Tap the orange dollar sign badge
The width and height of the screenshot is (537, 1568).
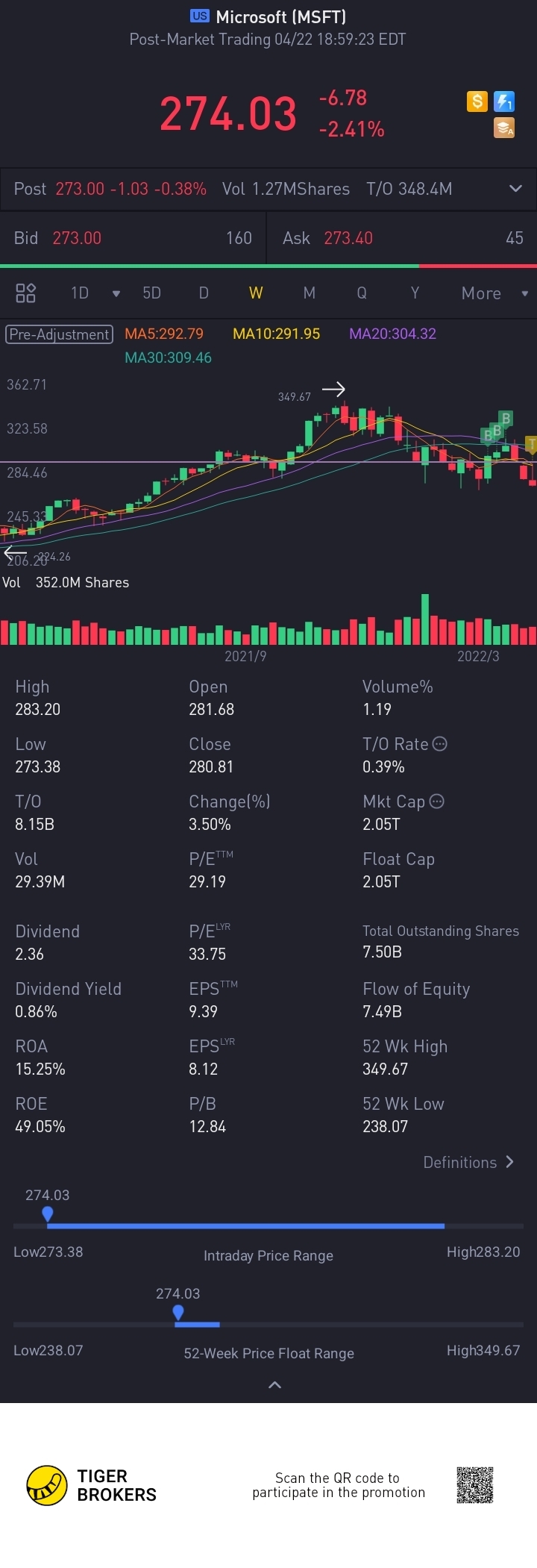tap(477, 101)
